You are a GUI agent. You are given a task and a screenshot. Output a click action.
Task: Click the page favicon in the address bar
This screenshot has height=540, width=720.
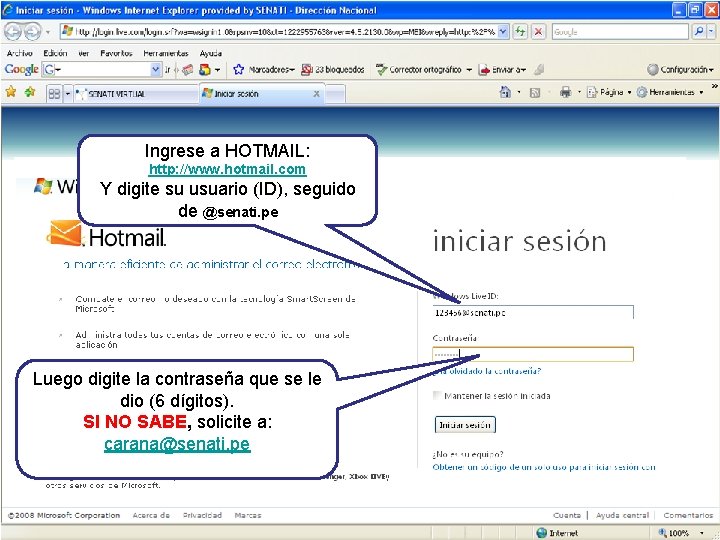pyautogui.click(x=68, y=31)
